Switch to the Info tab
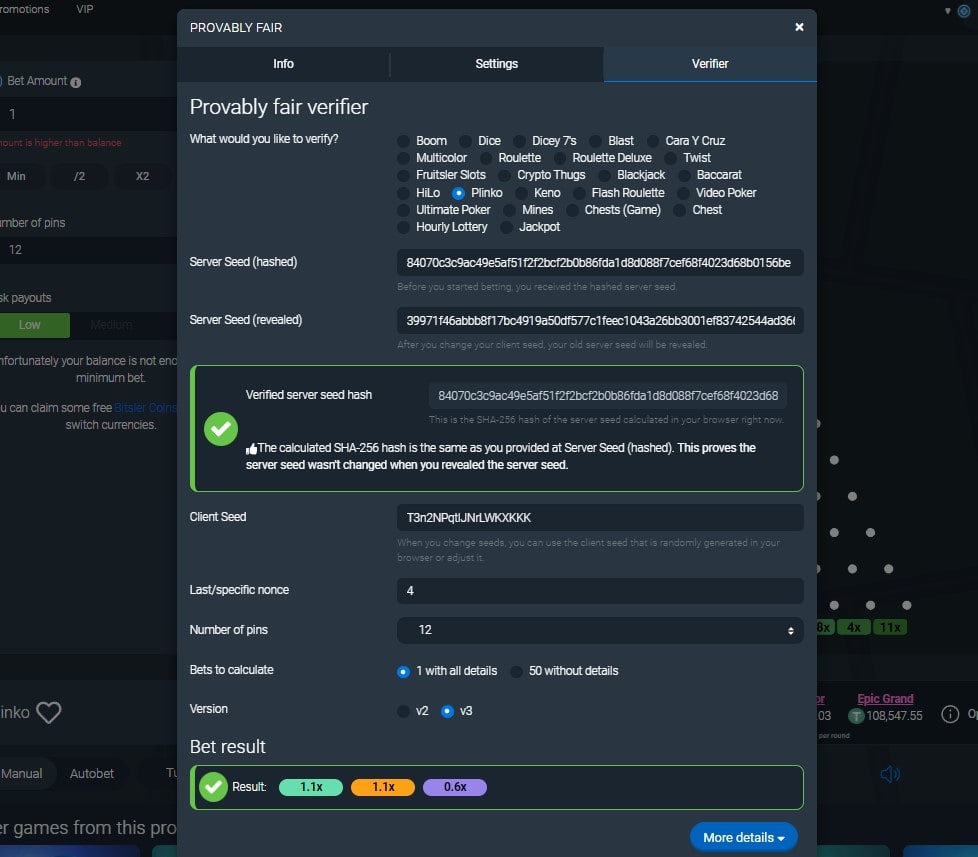This screenshot has height=857, width=978. [283, 64]
